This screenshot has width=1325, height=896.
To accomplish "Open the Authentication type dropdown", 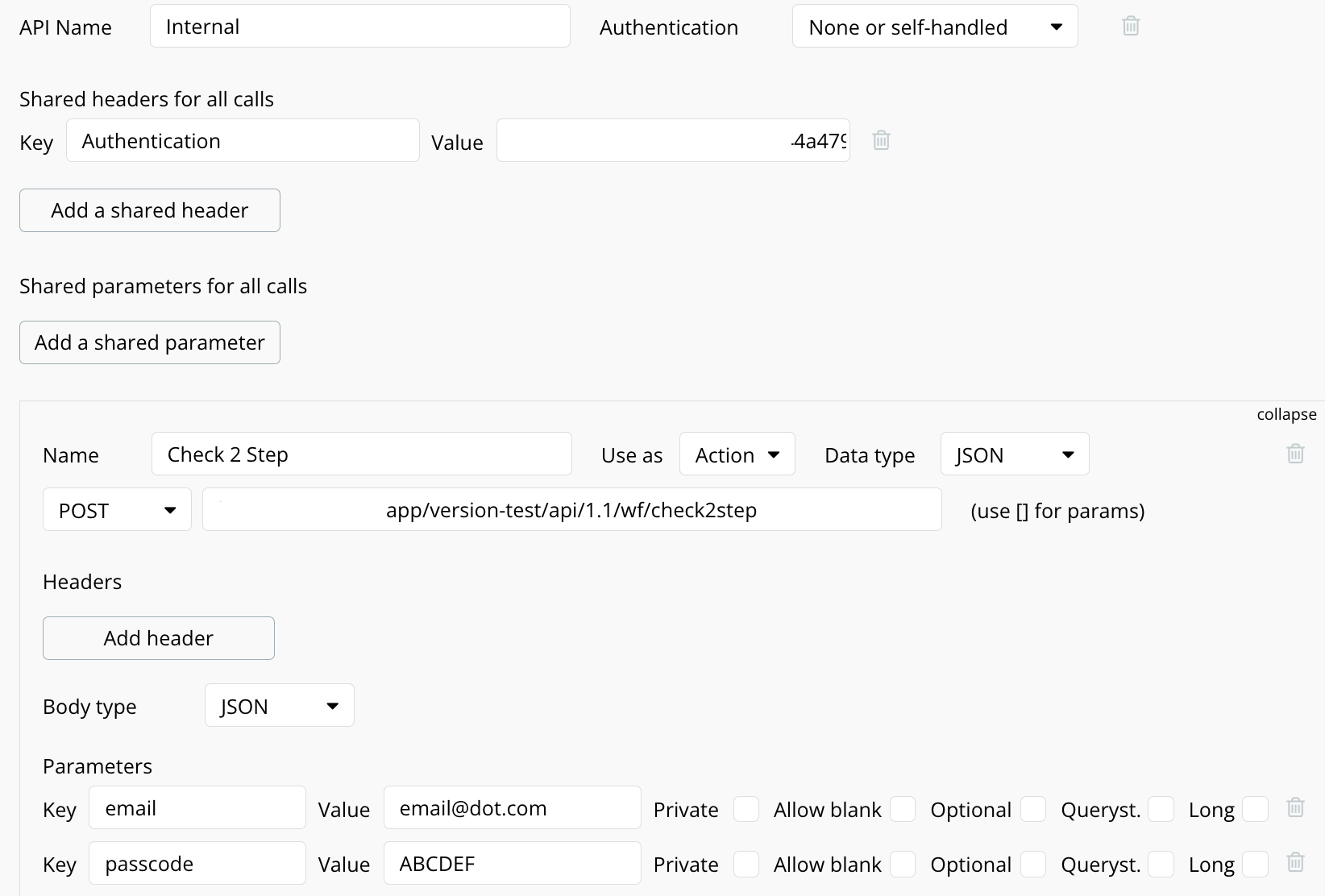I will (935, 27).
